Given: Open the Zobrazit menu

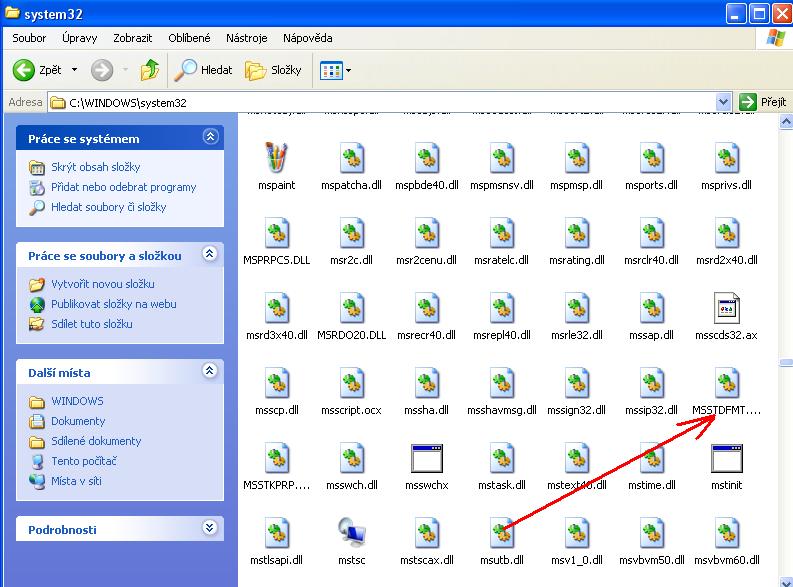Looking at the screenshot, I should point(133,38).
